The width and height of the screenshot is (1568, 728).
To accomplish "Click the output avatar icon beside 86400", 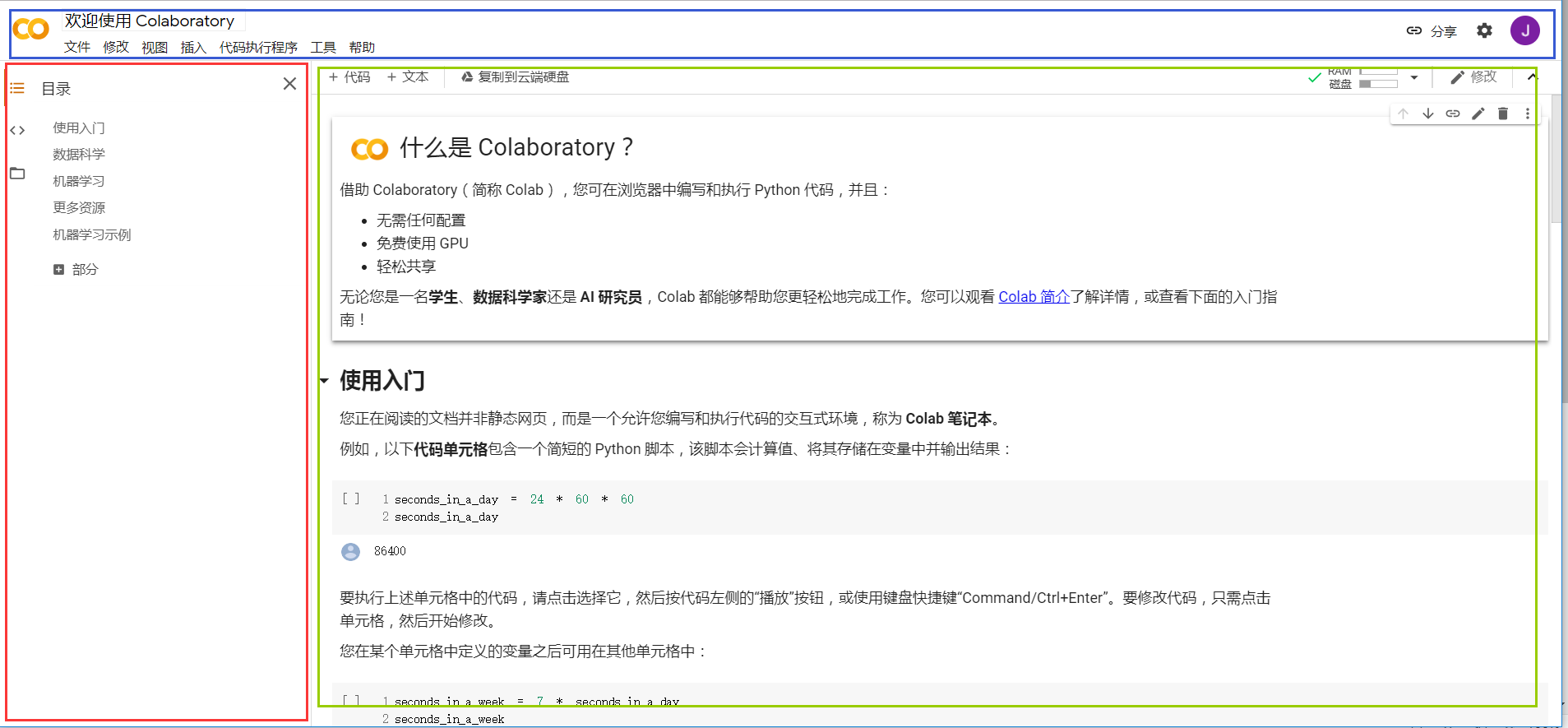I will coord(351,551).
